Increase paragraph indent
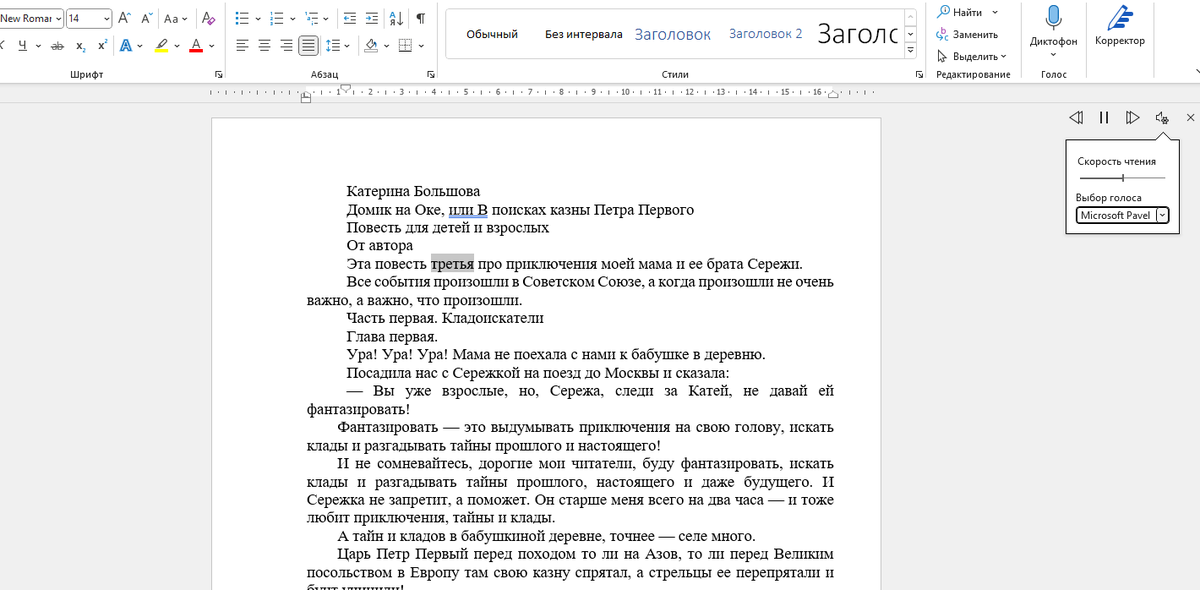 372,19
